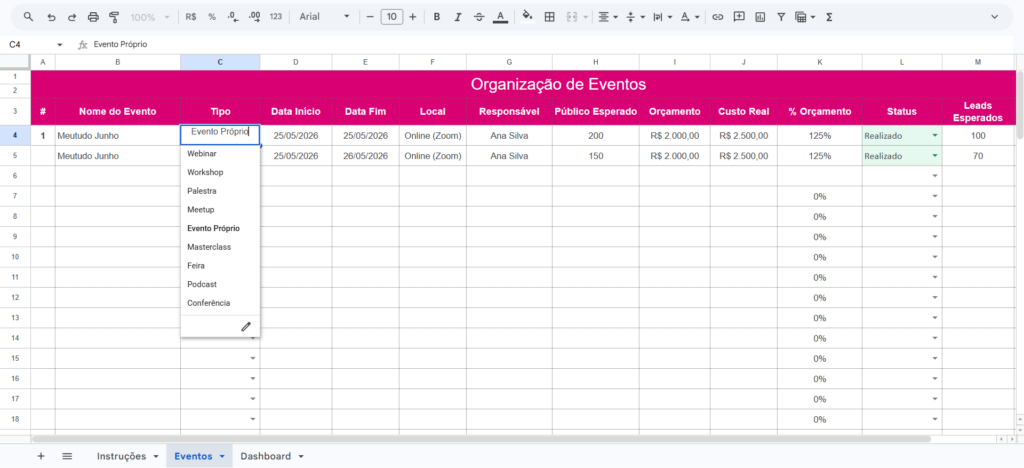Redo the last action
The width and height of the screenshot is (1024, 468).
[x=72, y=17]
